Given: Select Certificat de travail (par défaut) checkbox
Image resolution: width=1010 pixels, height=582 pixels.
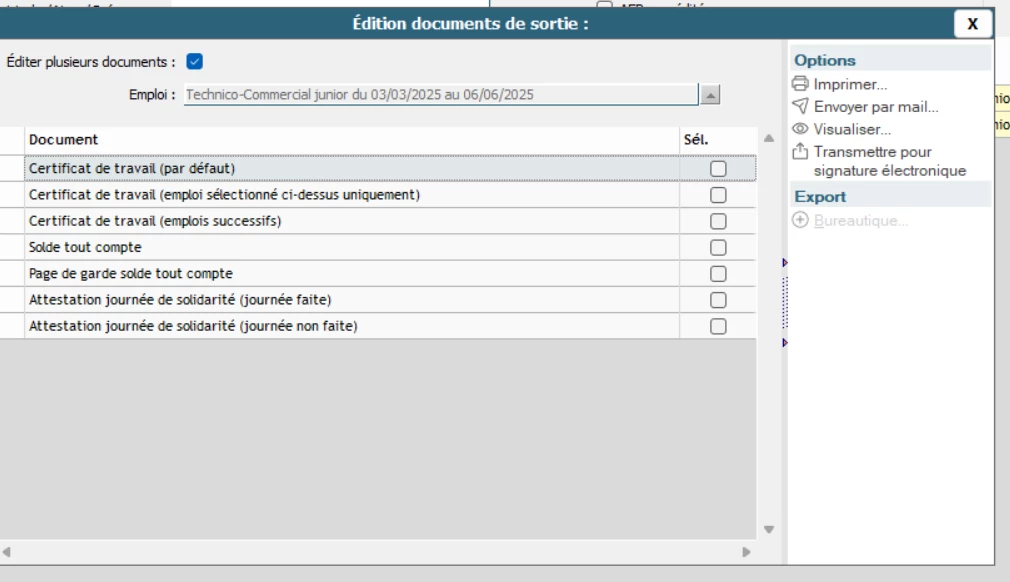Looking at the screenshot, I should pos(718,169).
